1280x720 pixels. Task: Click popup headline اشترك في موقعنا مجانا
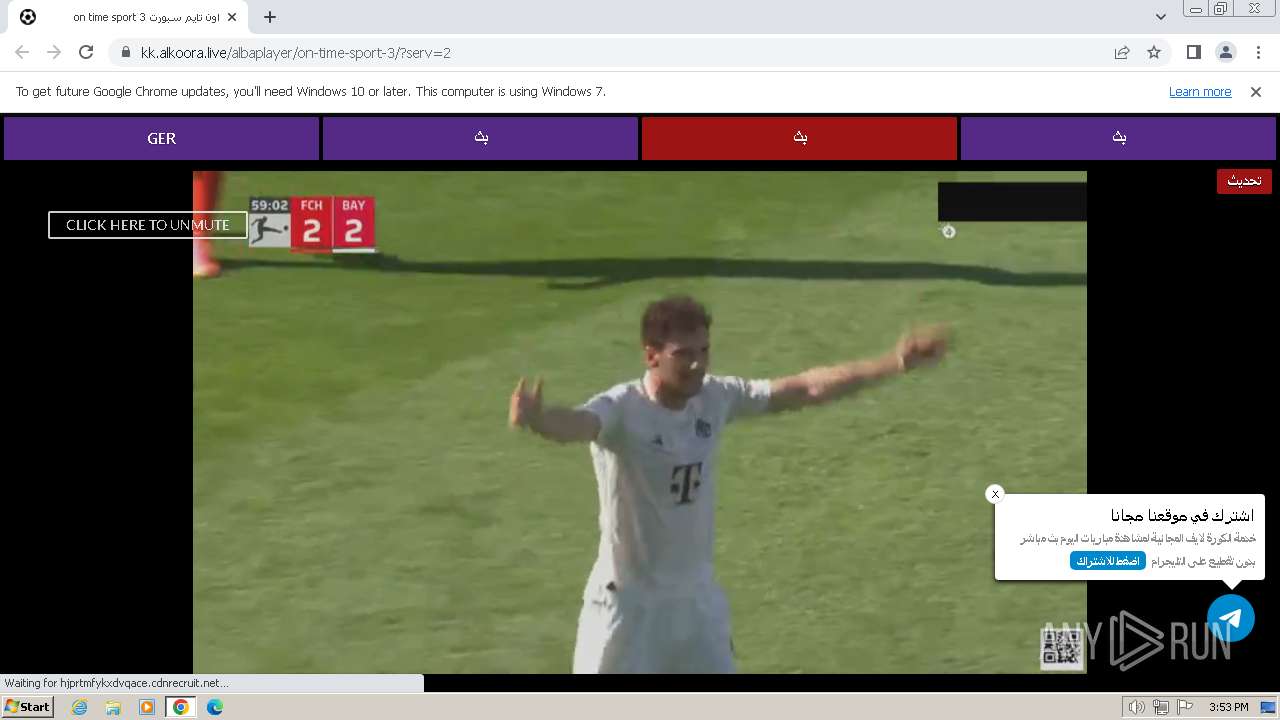pyautogui.click(x=1182, y=516)
